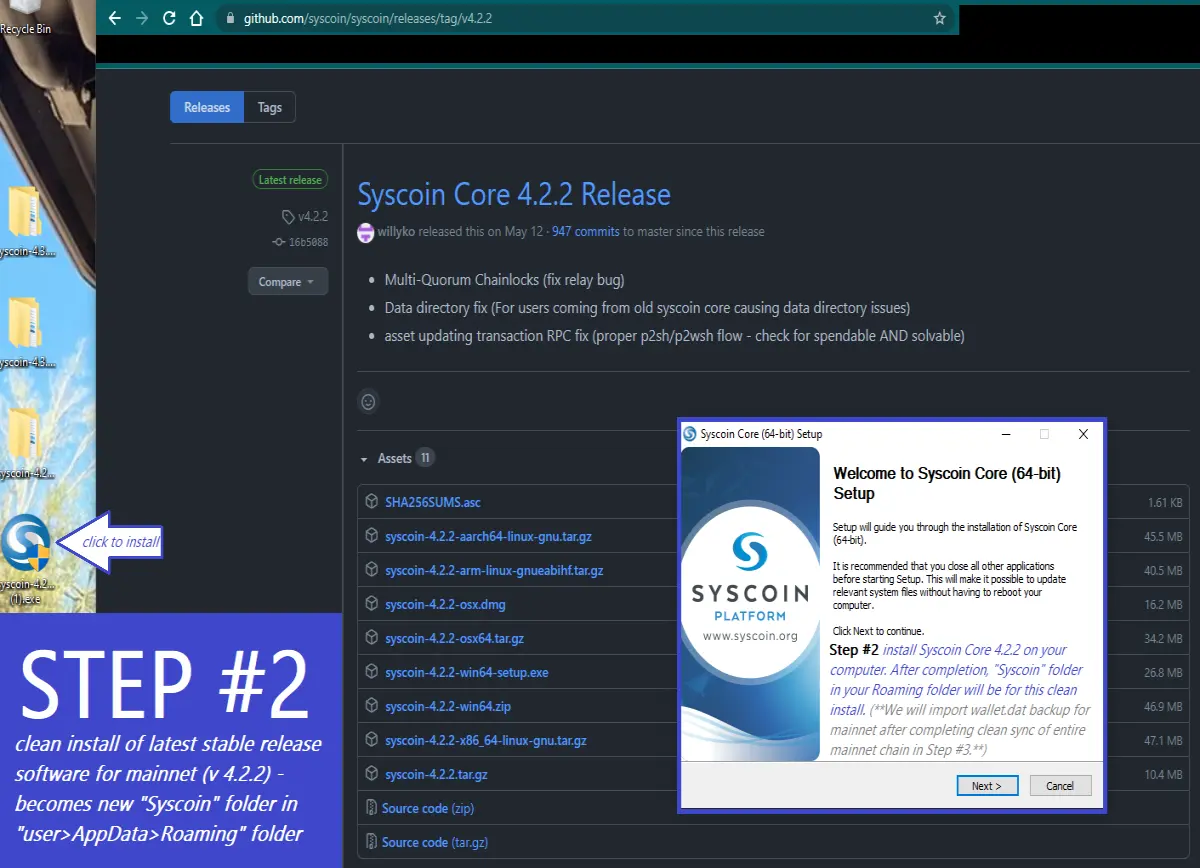This screenshot has width=1200, height=868.
Task: Download syscoin-4.2.2-osx.dmg
Action: [x=447, y=604]
